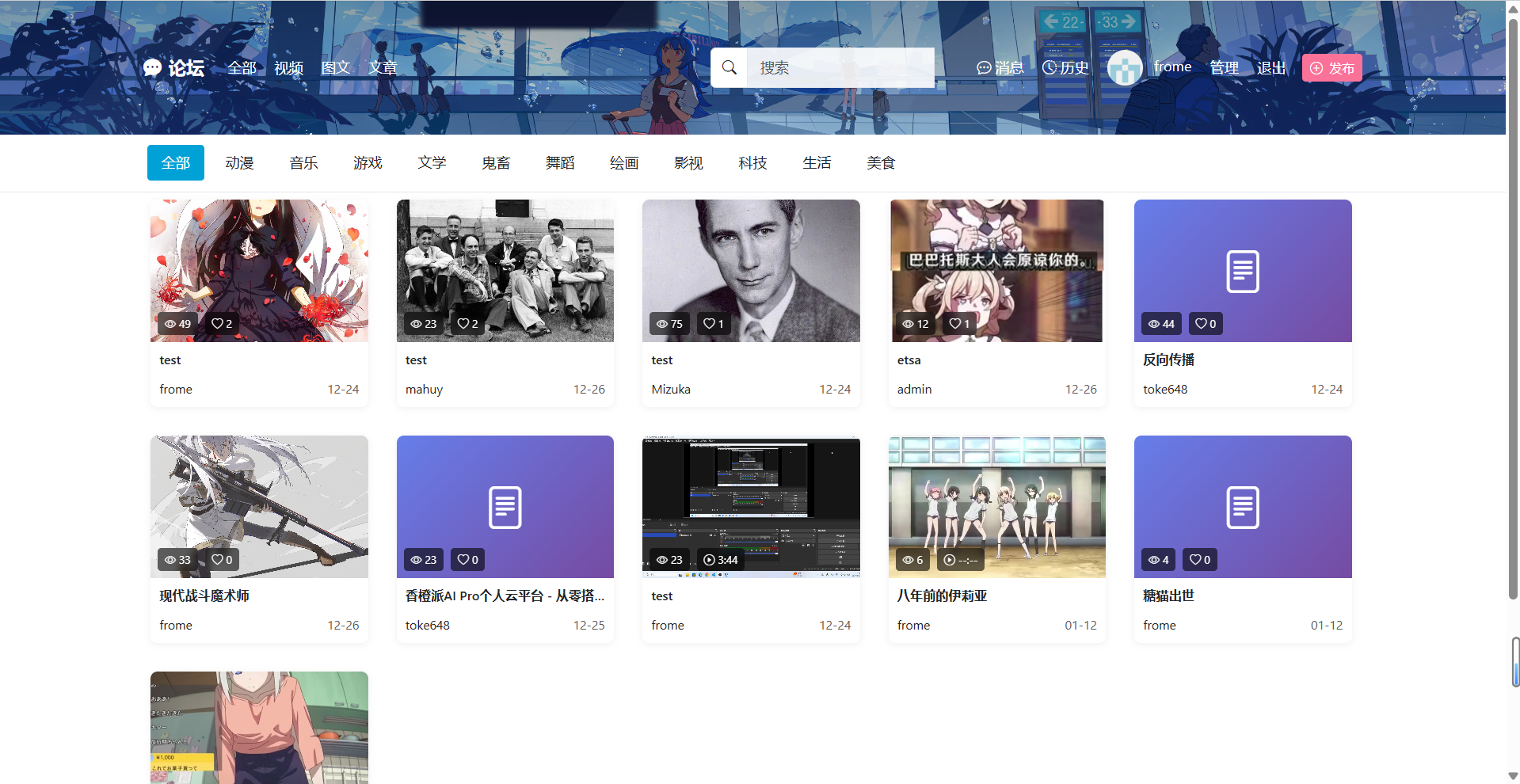Open Mizuka's test post portrait thumbnail
1520x784 pixels.
tap(751, 271)
